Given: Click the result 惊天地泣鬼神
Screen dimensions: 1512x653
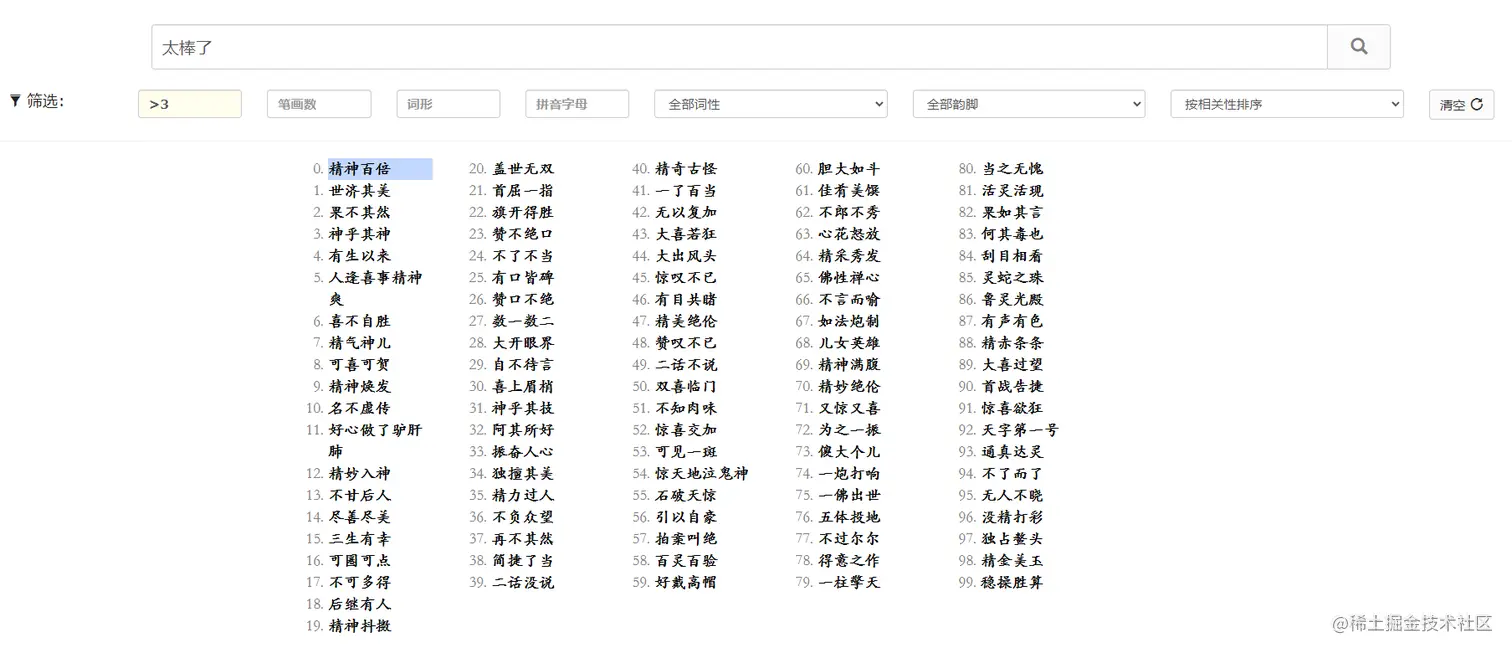Looking at the screenshot, I should click(702, 474).
